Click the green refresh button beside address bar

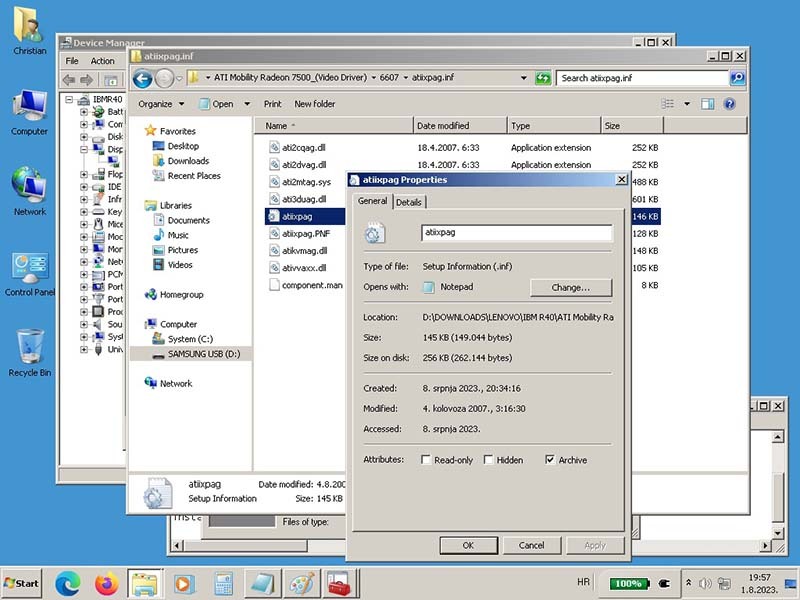click(543, 78)
